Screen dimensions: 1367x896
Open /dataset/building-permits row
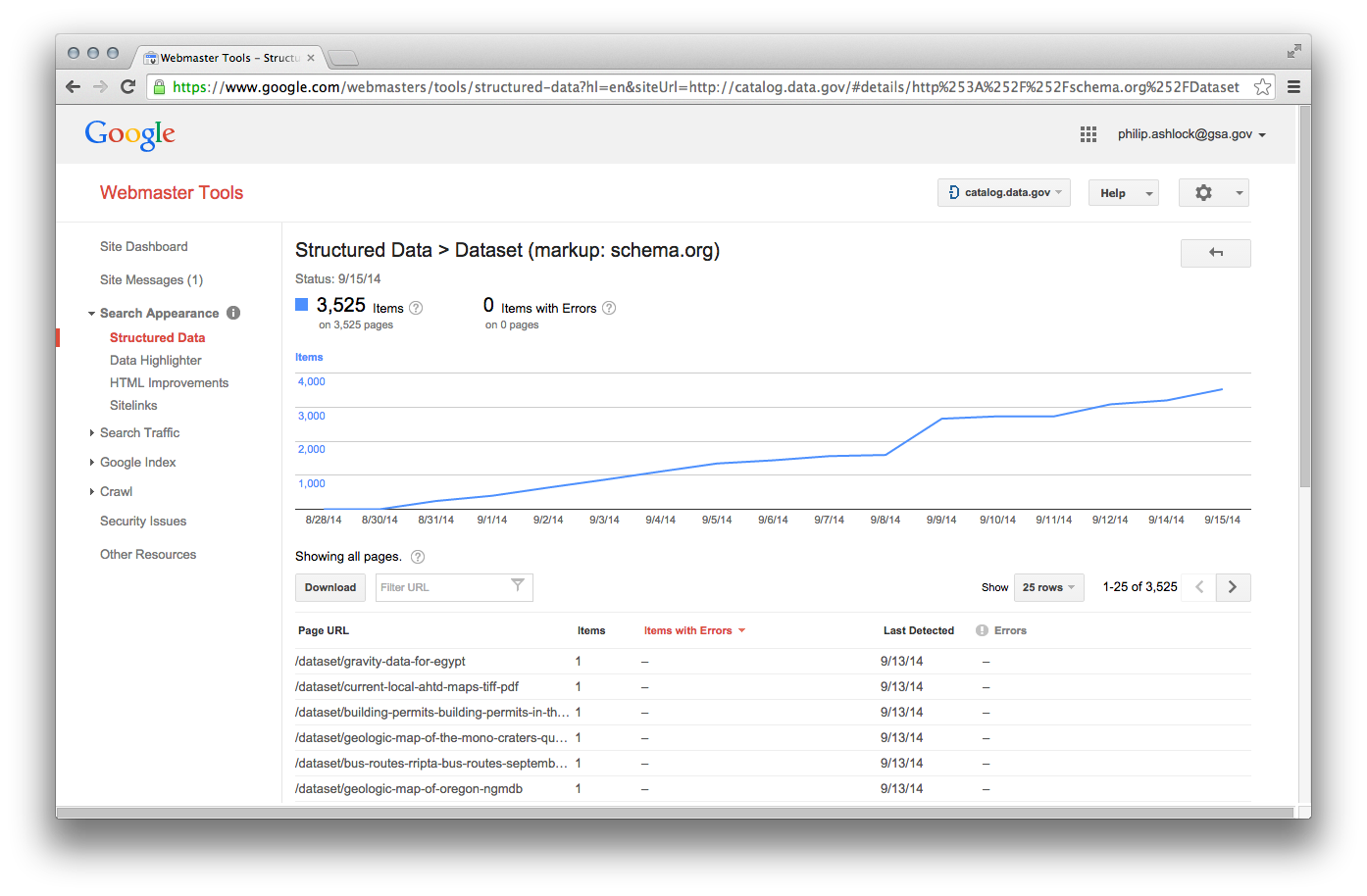click(x=431, y=712)
